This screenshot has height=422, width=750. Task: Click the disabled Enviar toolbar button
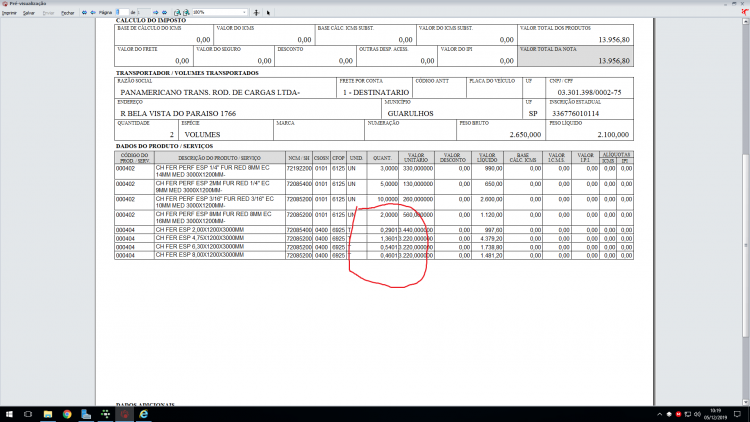pos(48,13)
